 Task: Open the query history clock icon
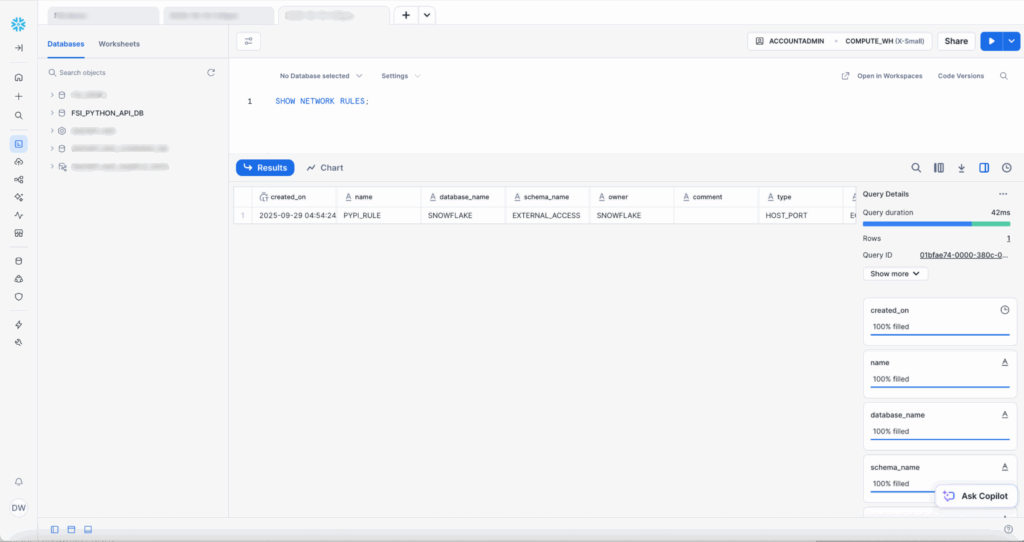point(1006,168)
